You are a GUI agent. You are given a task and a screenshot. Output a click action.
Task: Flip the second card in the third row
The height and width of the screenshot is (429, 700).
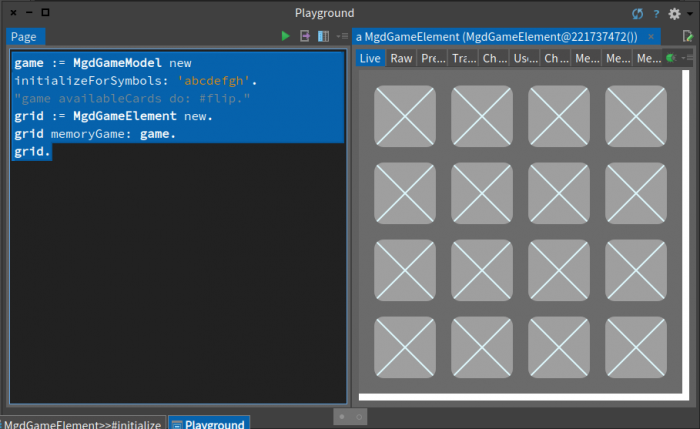(x=482, y=270)
